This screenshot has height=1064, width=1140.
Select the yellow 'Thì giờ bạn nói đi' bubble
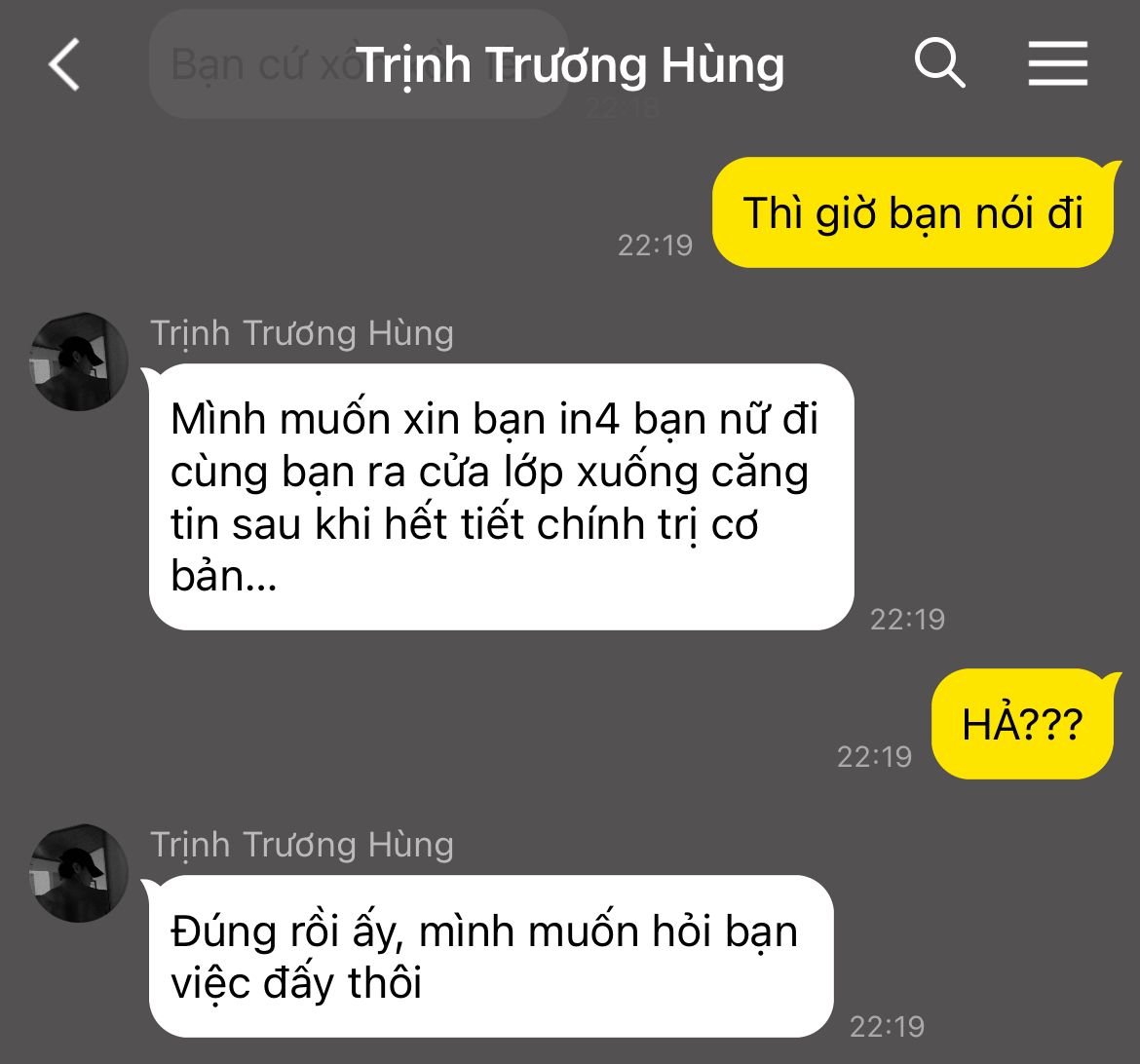click(914, 212)
